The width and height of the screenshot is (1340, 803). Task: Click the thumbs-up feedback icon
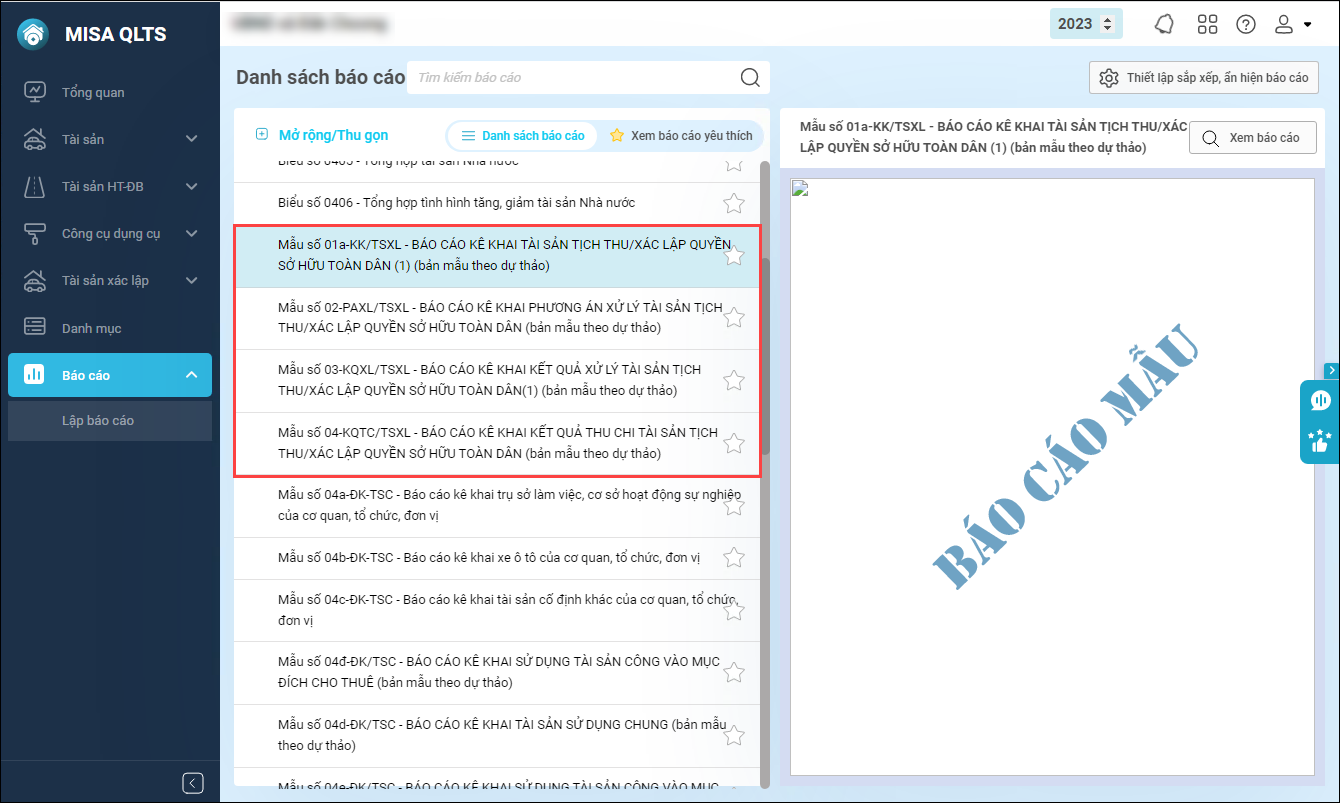coord(1320,440)
